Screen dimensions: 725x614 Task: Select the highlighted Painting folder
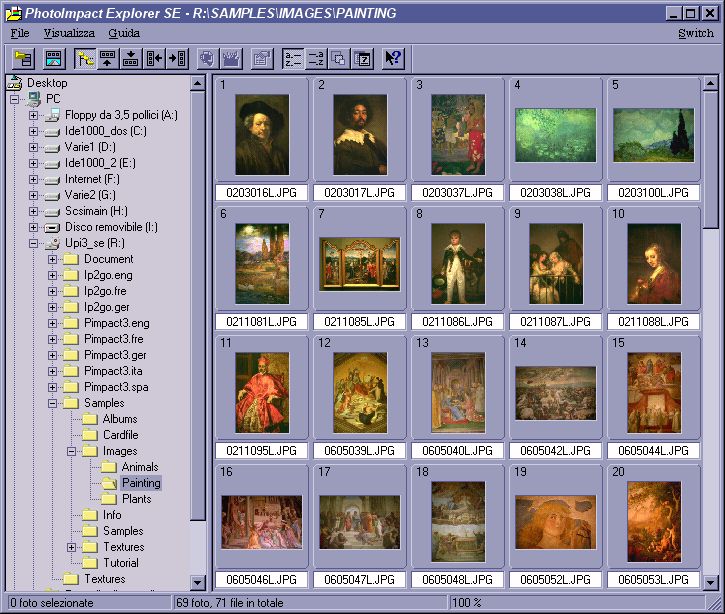[x=141, y=483]
